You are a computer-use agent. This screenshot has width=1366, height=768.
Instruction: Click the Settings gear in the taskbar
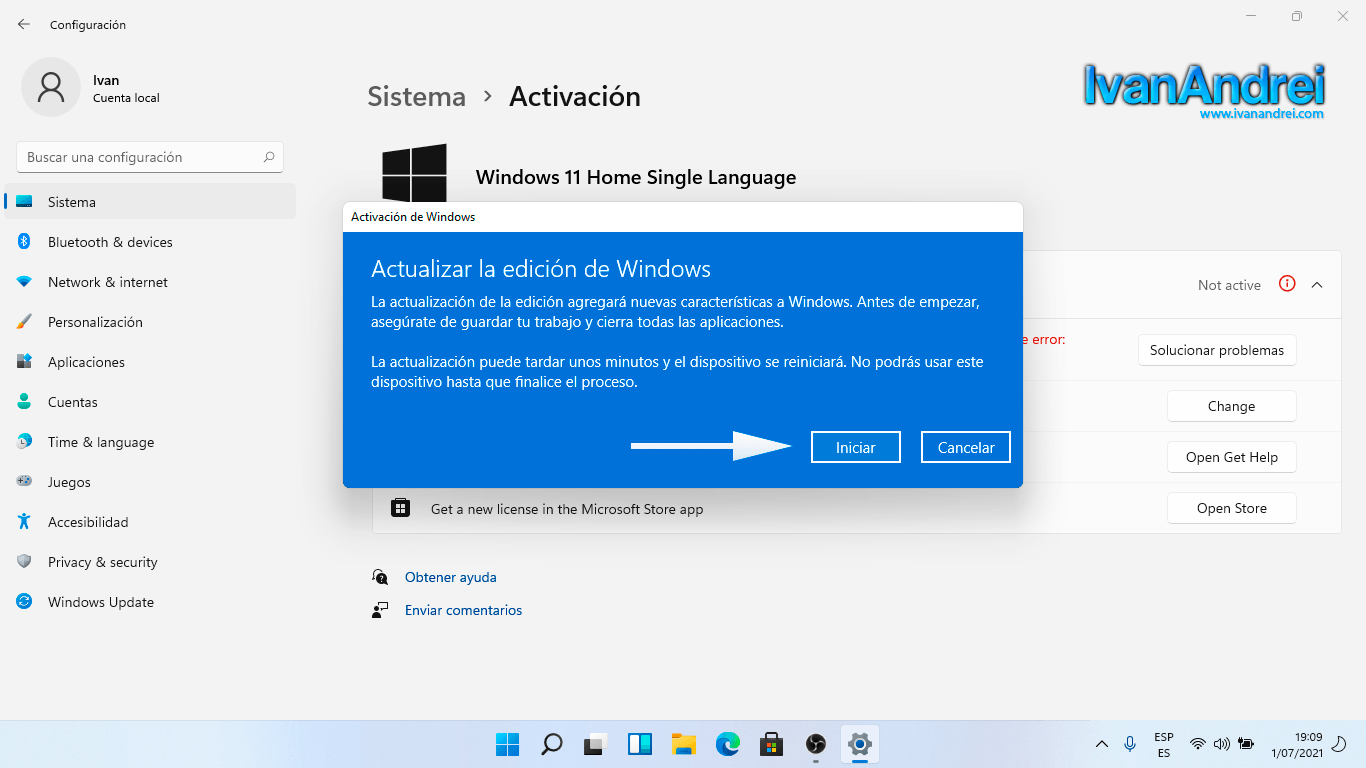tap(860, 744)
